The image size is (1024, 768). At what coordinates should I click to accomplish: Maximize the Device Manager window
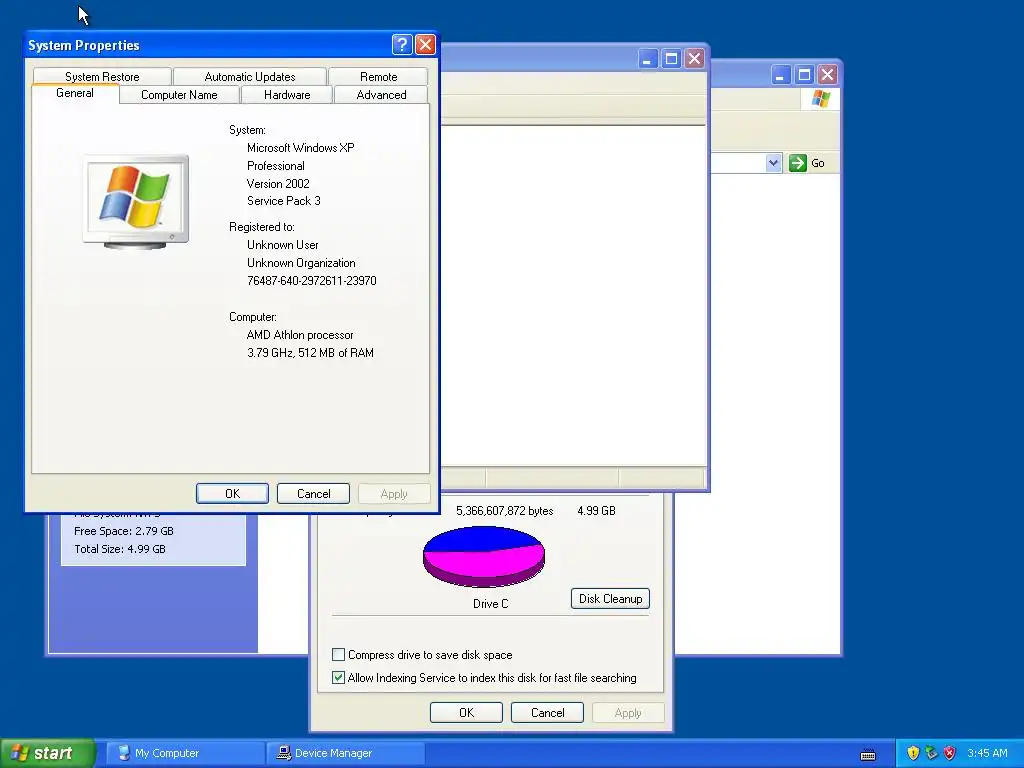pyautogui.click(x=671, y=59)
